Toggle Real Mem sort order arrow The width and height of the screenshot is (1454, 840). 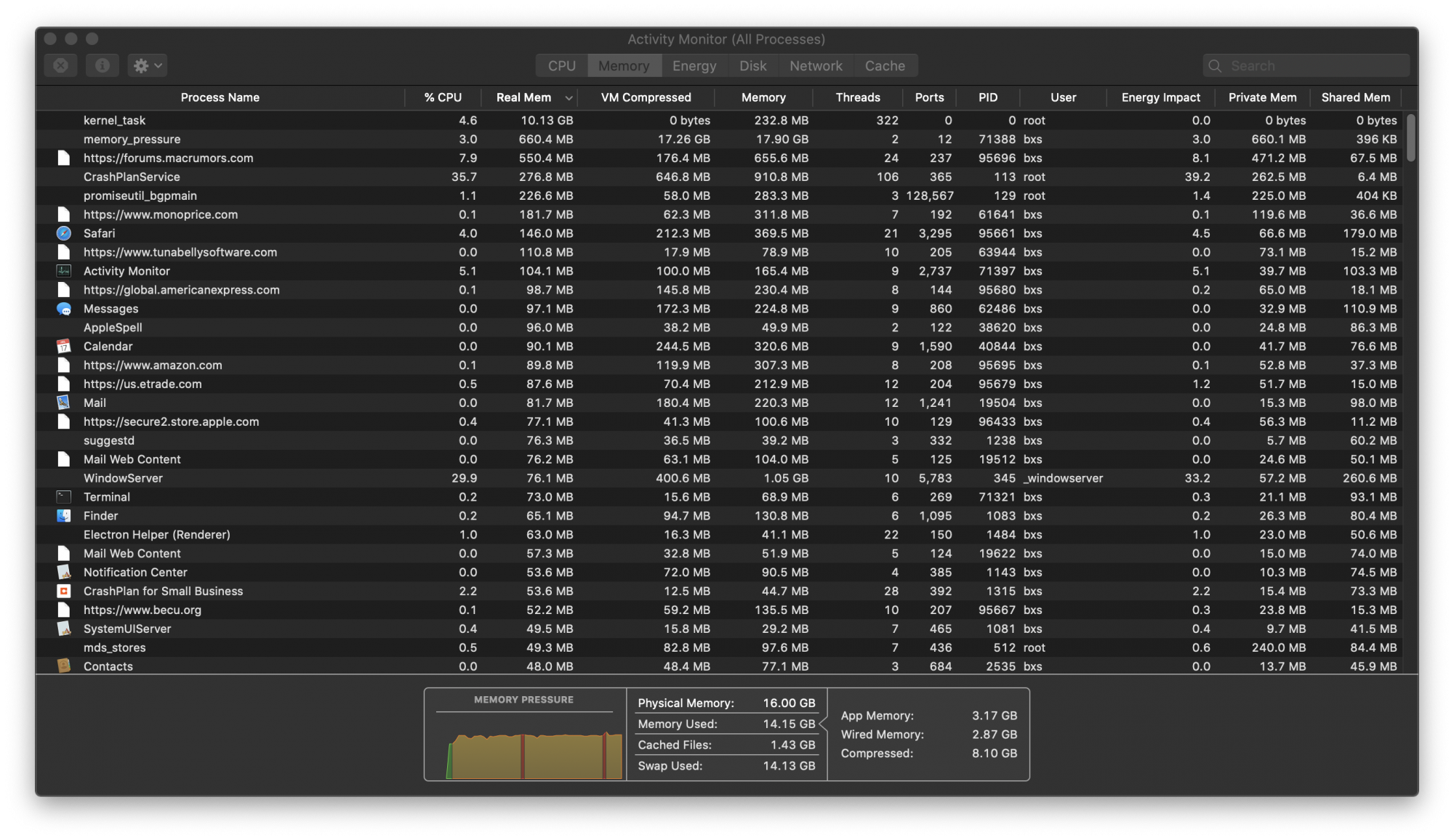tap(569, 97)
